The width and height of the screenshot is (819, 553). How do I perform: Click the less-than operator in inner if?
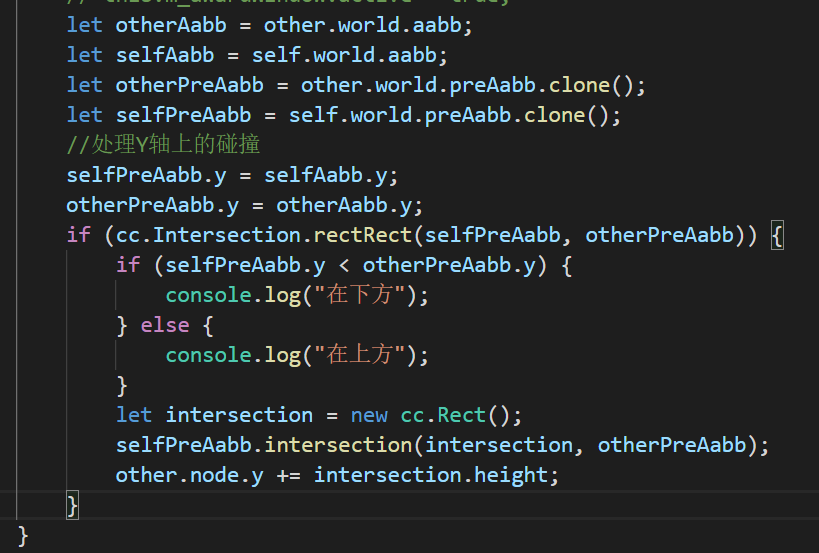(x=344, y=265)
